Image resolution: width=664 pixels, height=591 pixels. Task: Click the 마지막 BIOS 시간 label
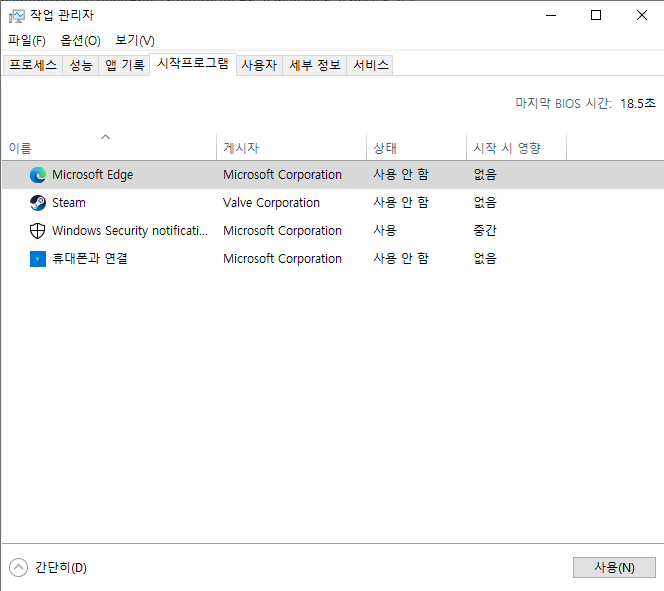point(563,104)
